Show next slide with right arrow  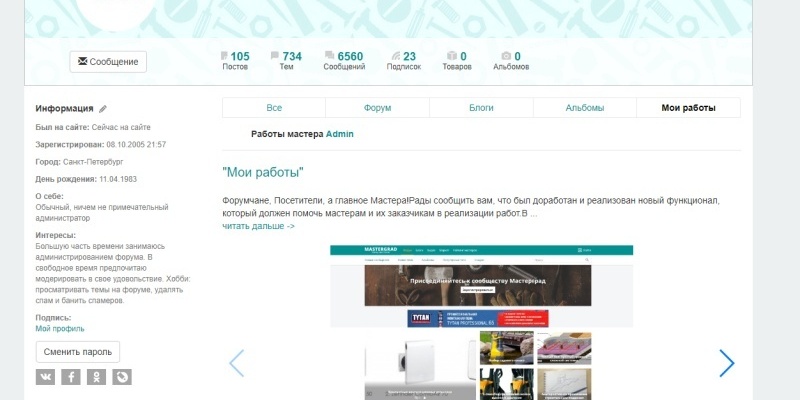pyautogui.click(x=727, y=363)
